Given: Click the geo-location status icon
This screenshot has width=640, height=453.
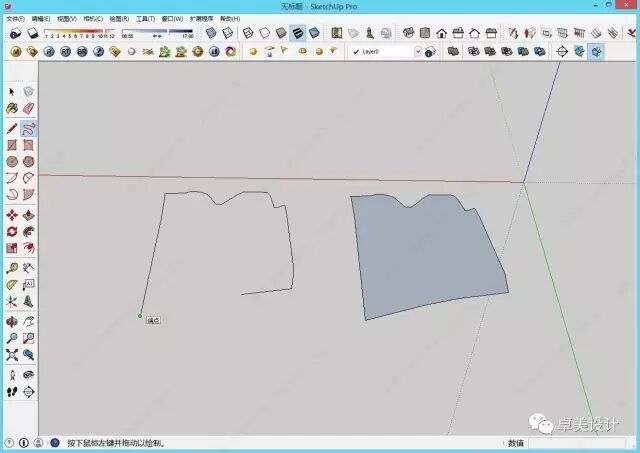Looking at the screenshot, I should (x=9, y=442).
